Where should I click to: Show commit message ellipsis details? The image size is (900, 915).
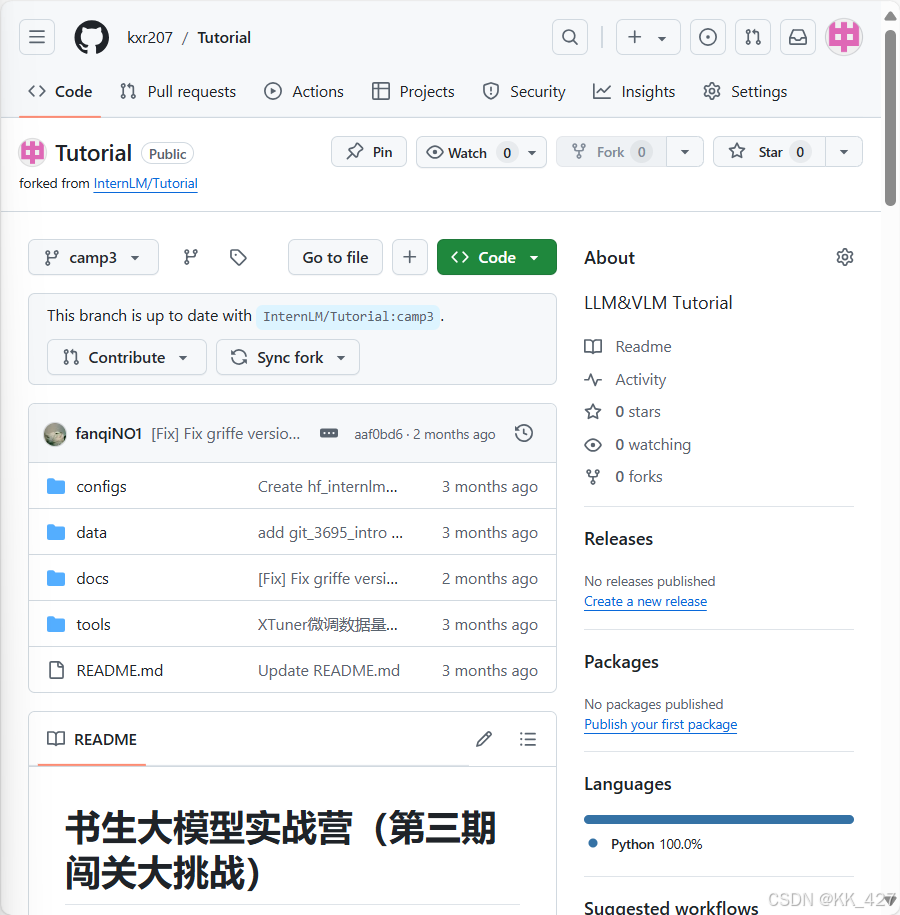pyautogui.click(x=329, y=434)
